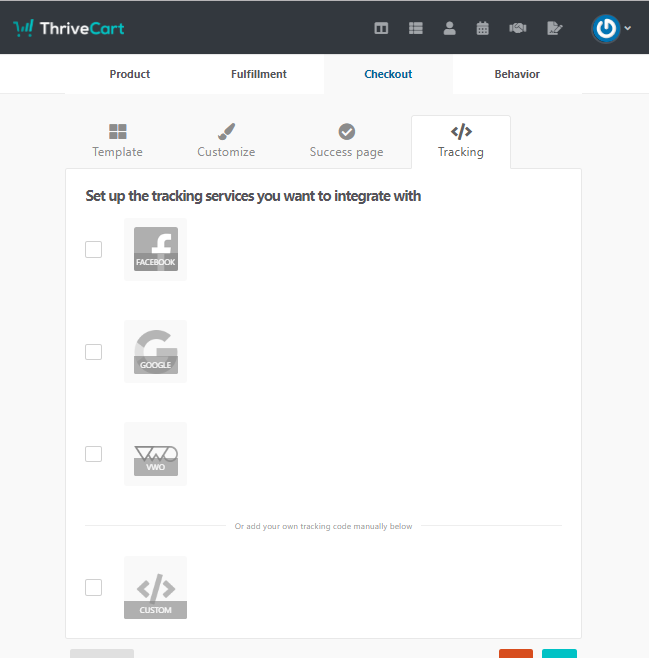Click the VWO integration logo tile
This screenshot has width=649, height=658.
[x=156, y=454]
